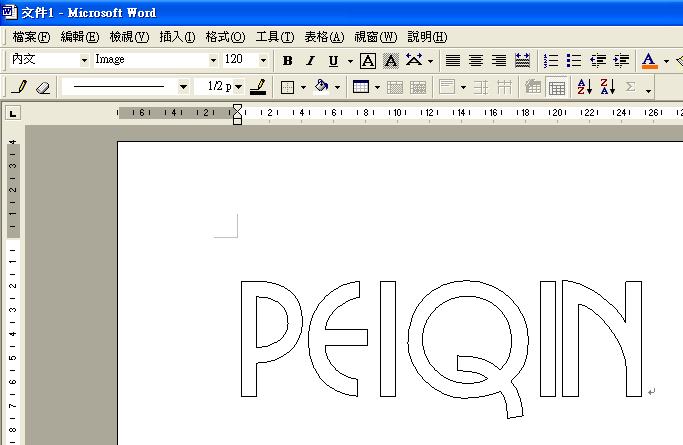Select the Draw Table pencil tool
683x445 pixels.
19,87
